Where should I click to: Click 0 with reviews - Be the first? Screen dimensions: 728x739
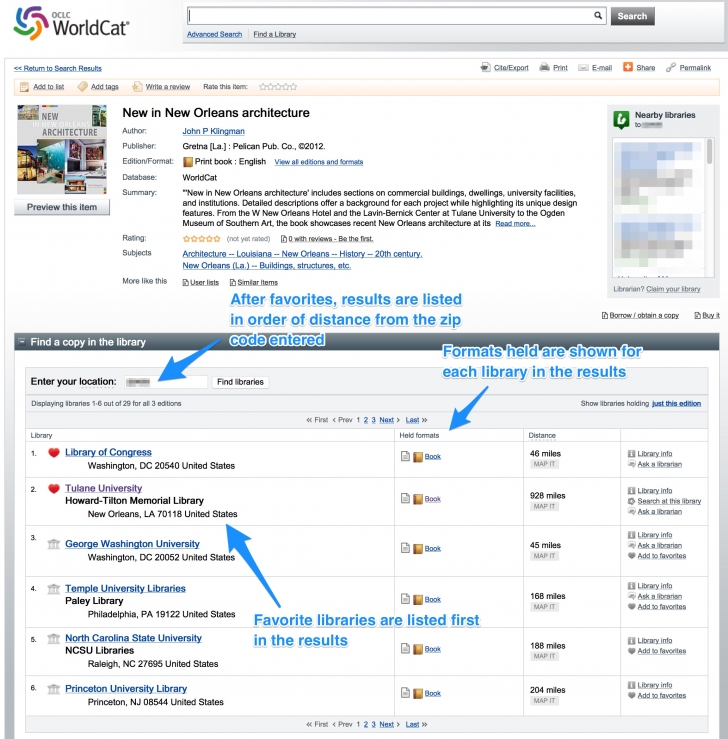pos(331,238)
